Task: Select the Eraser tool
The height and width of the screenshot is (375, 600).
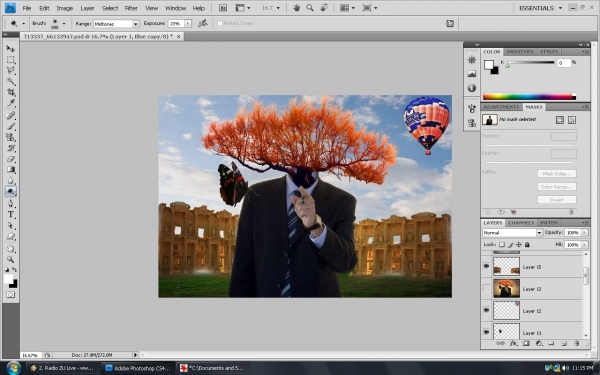Action: [10, 159]
